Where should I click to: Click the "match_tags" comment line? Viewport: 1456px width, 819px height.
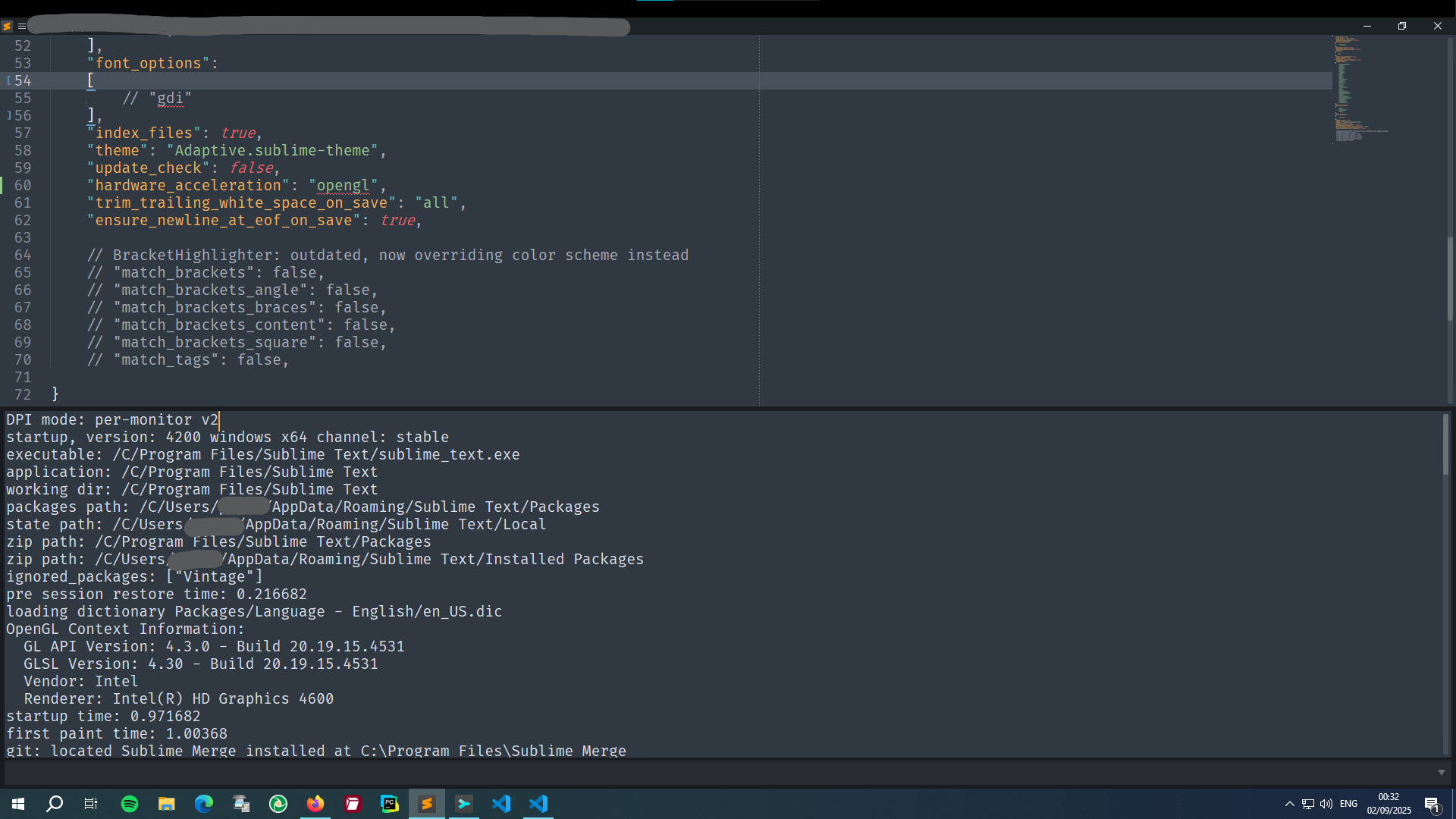pos(188,360)
